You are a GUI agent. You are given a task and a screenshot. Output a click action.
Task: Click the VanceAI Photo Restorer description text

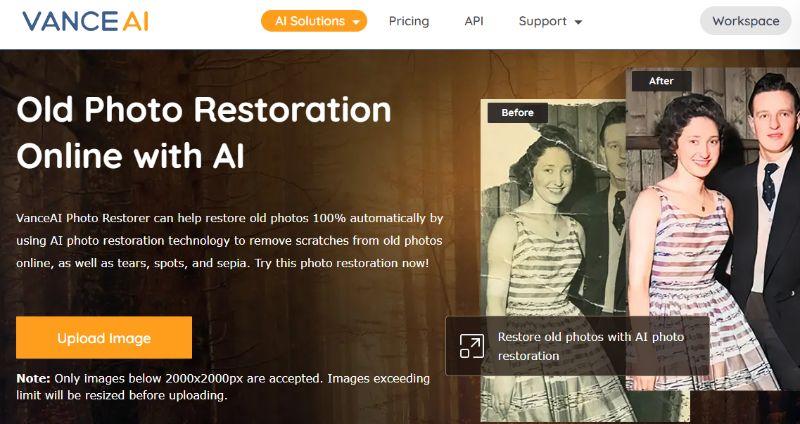point(230,241)
